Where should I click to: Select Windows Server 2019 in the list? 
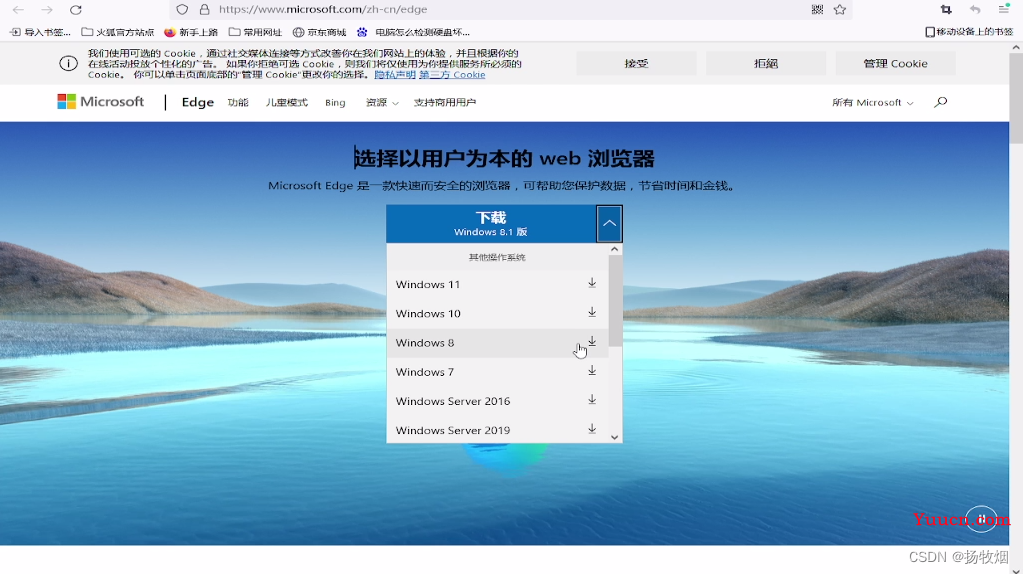[497, 430]
